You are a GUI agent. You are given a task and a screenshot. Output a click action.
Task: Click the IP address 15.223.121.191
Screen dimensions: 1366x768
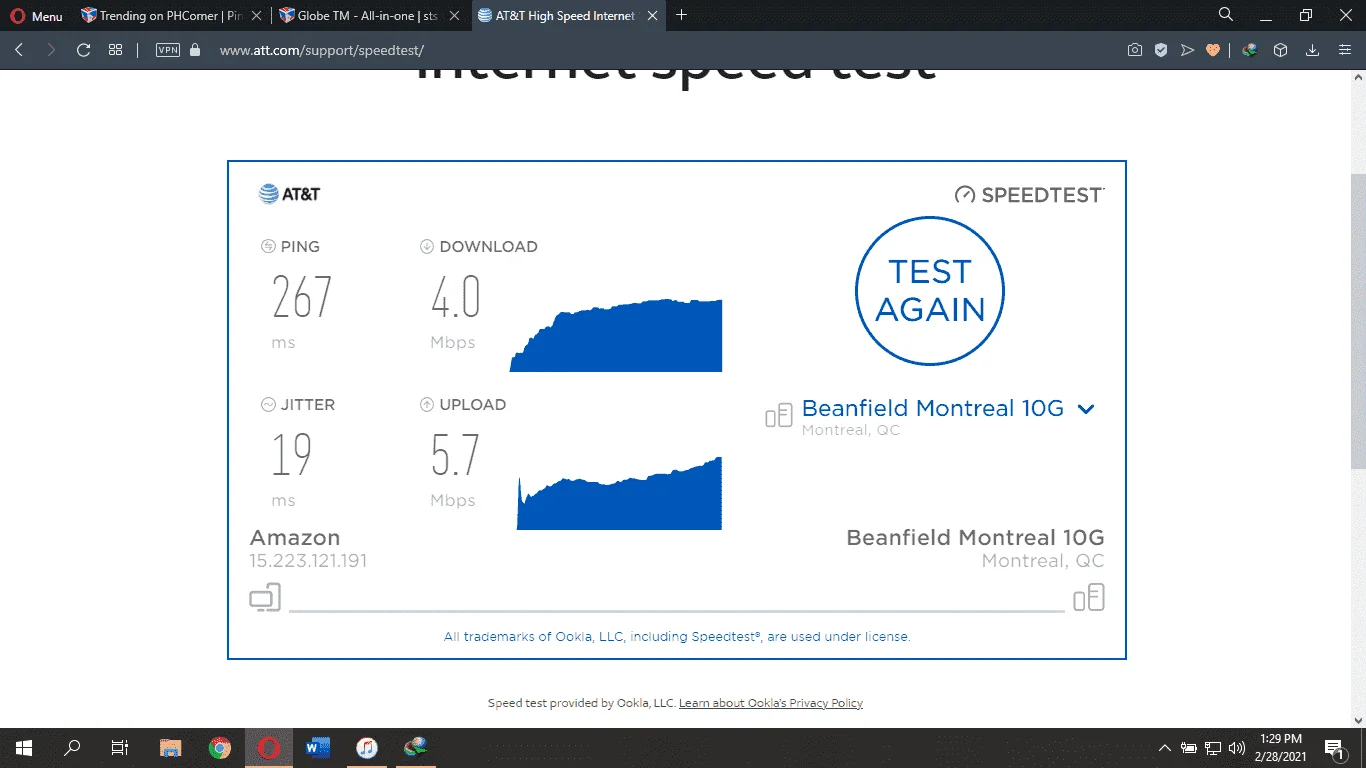click(308, 561)
